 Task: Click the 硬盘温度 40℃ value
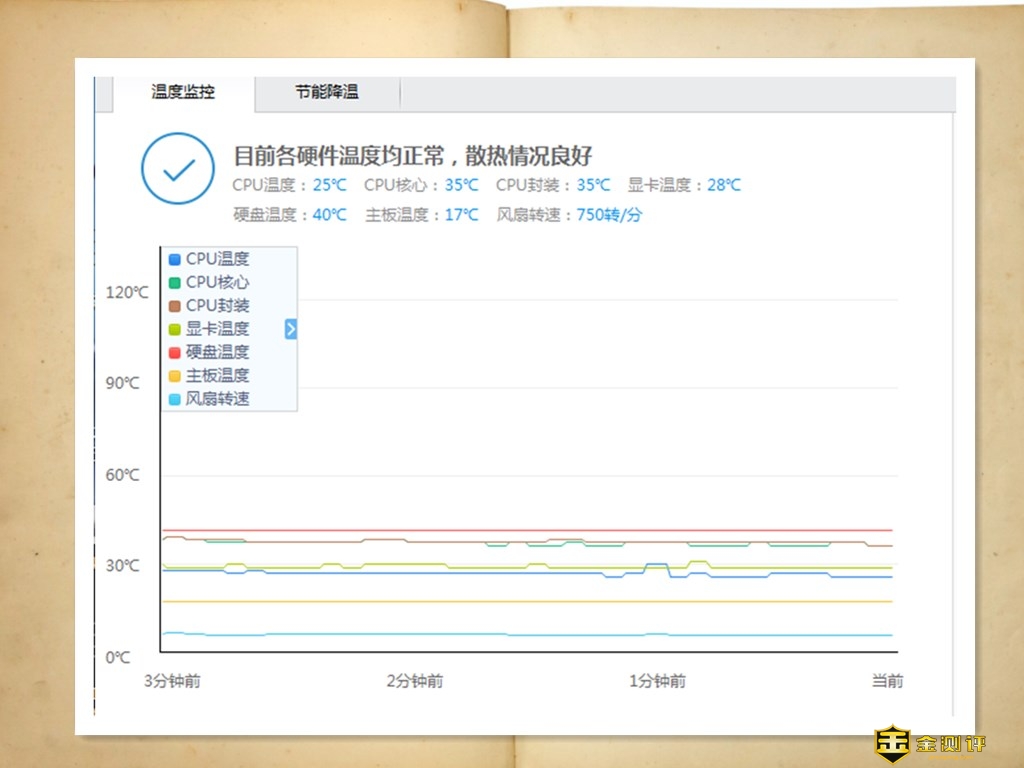(x=329, y=215)
